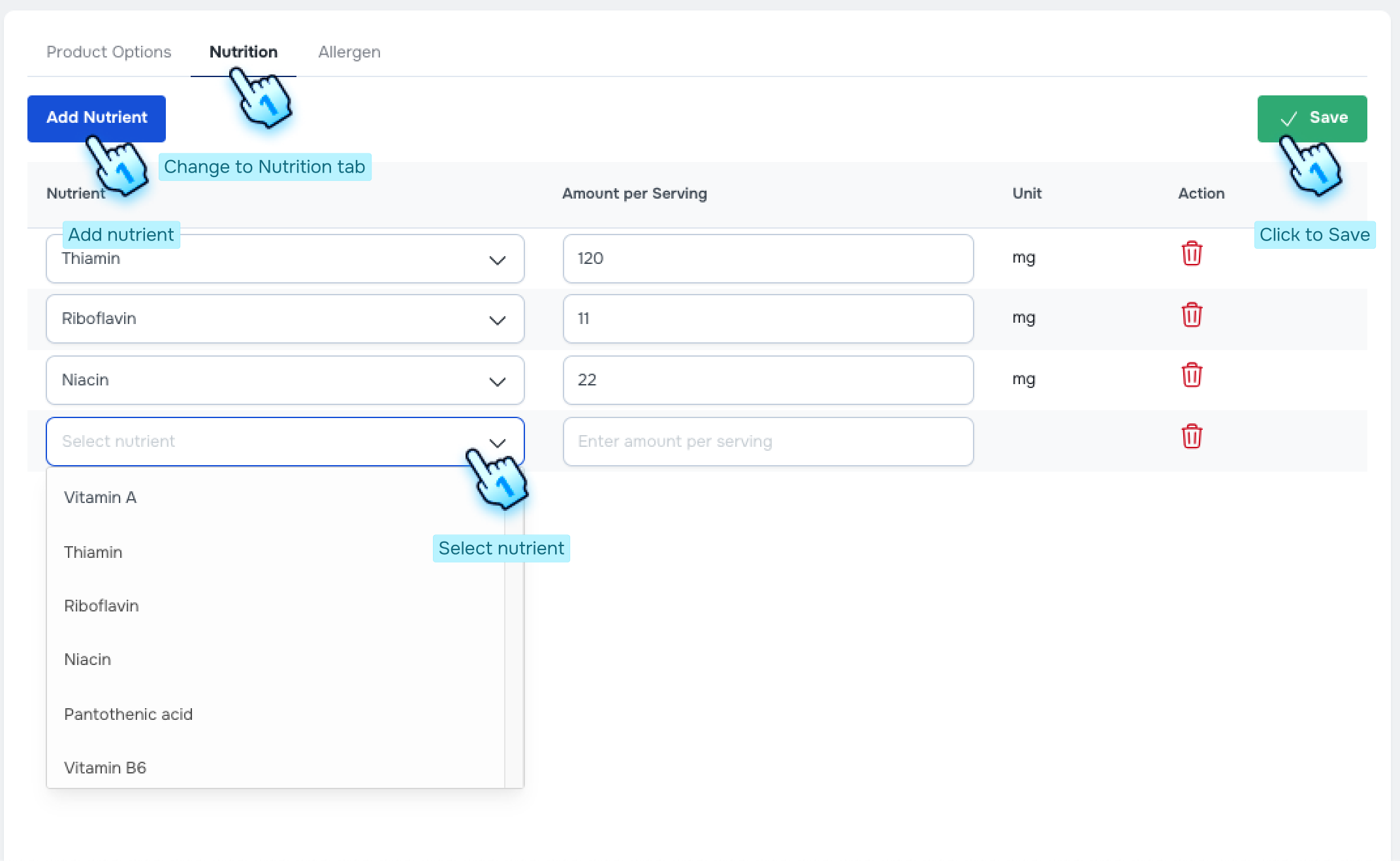This screenshot has height=861, width=1400.
Task: Open the Nutrition tab
Action: [243, 52]
